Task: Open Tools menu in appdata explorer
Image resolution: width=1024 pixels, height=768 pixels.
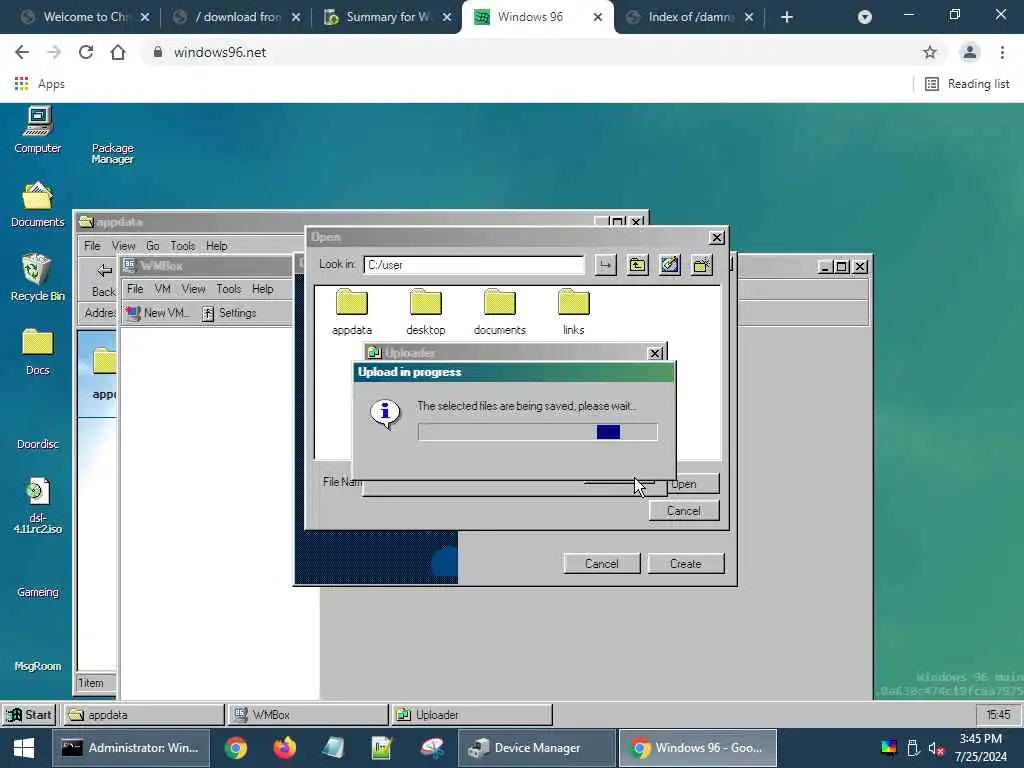Action: pyautogui.click(x=183, y=246)
